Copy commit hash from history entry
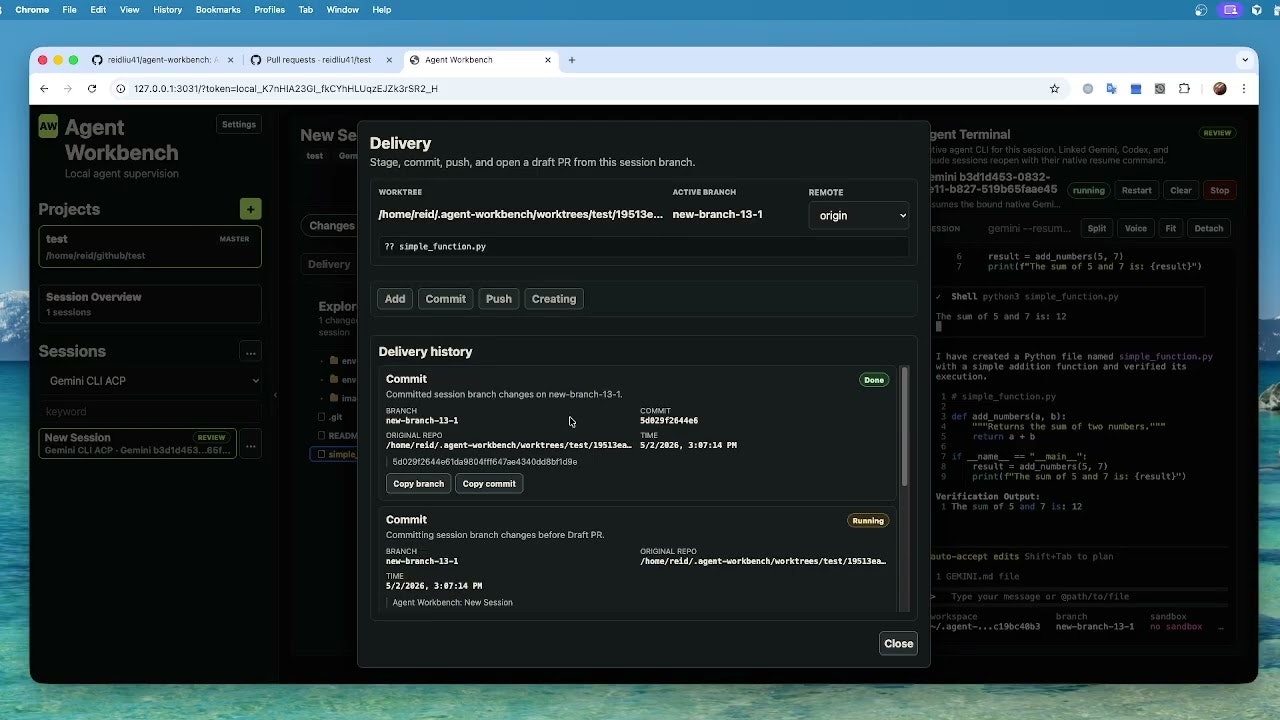 (489, 484)
